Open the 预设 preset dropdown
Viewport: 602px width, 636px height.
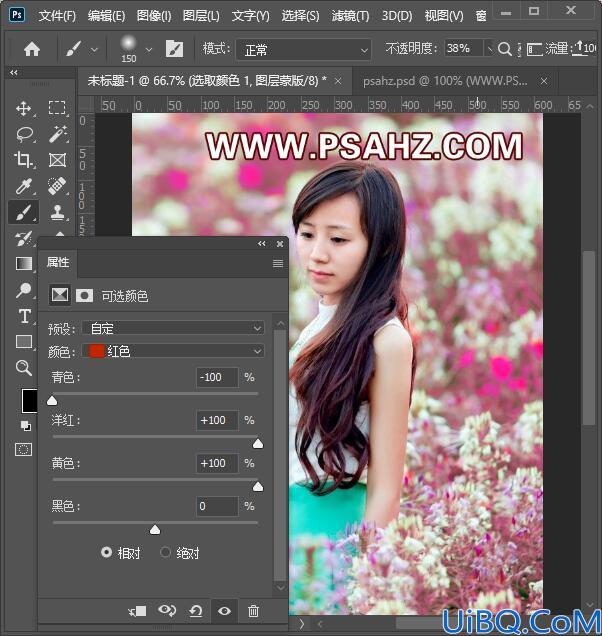[x=173, y=328]
